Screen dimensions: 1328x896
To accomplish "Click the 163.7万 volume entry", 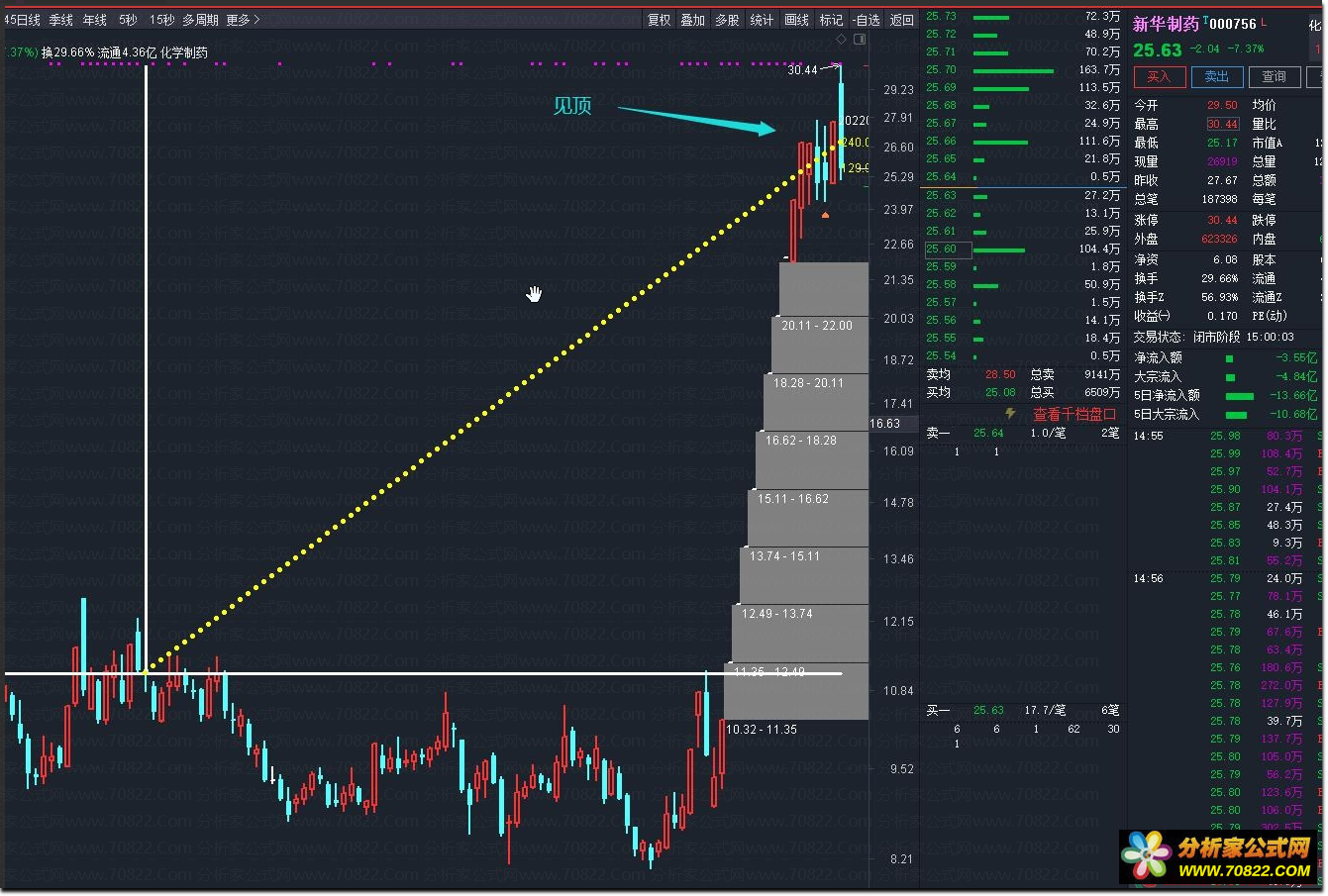I will click(x=1099, y=70).
